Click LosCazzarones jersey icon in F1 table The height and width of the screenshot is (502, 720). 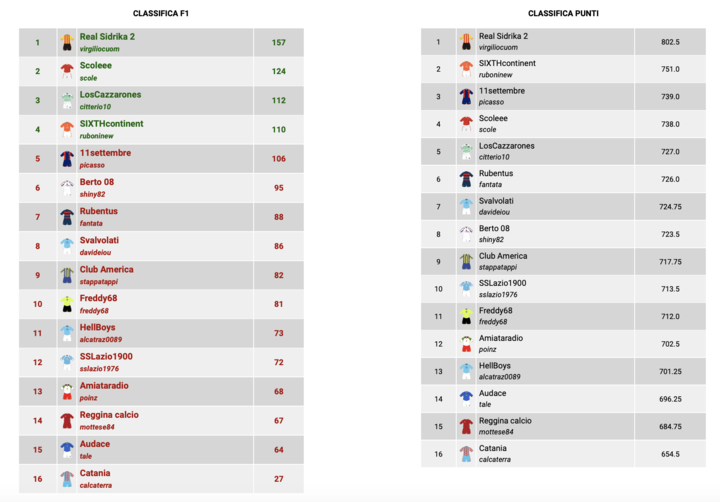66,101
